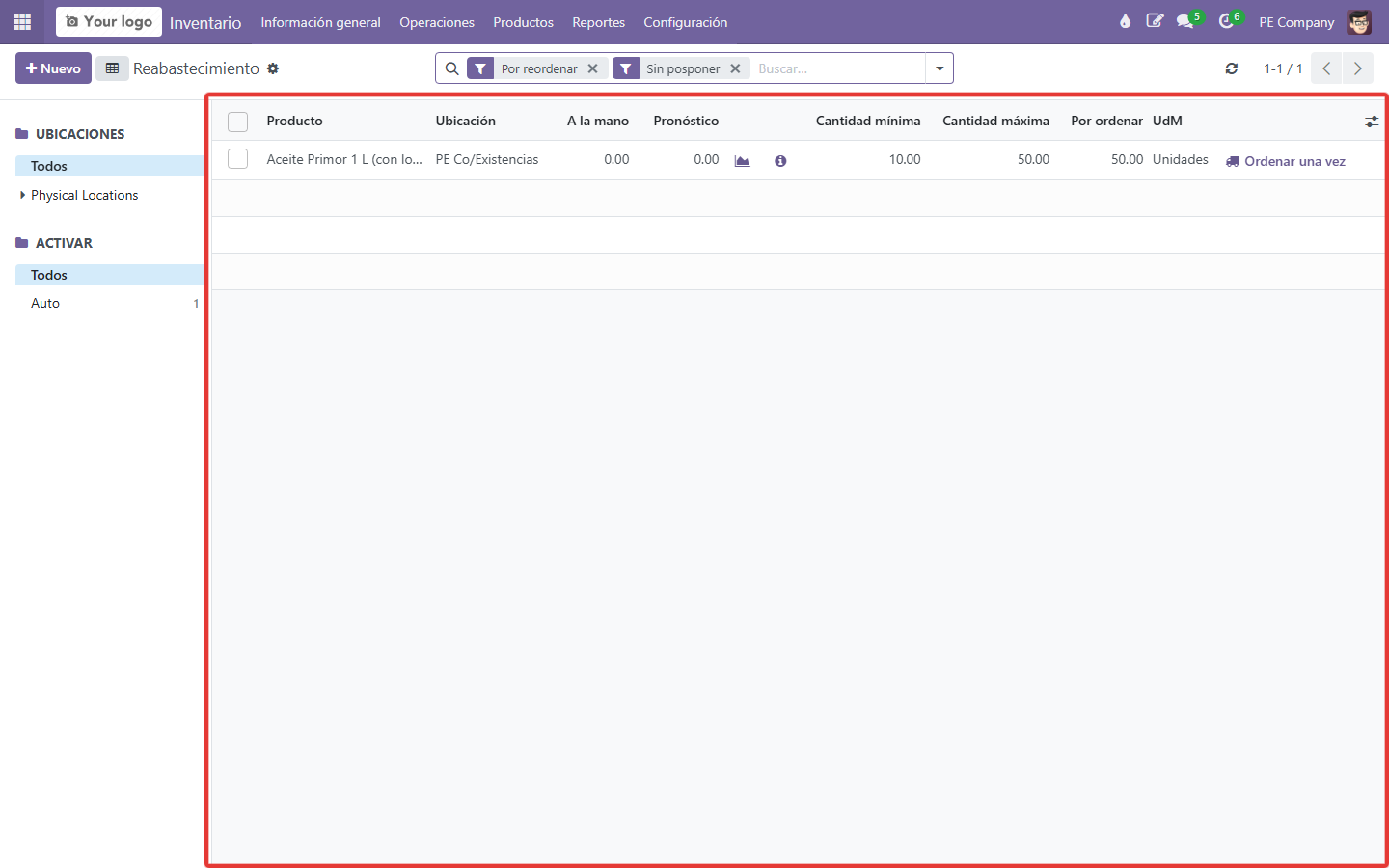Expand the Physical Locations tree item

(x=23, y=195)
